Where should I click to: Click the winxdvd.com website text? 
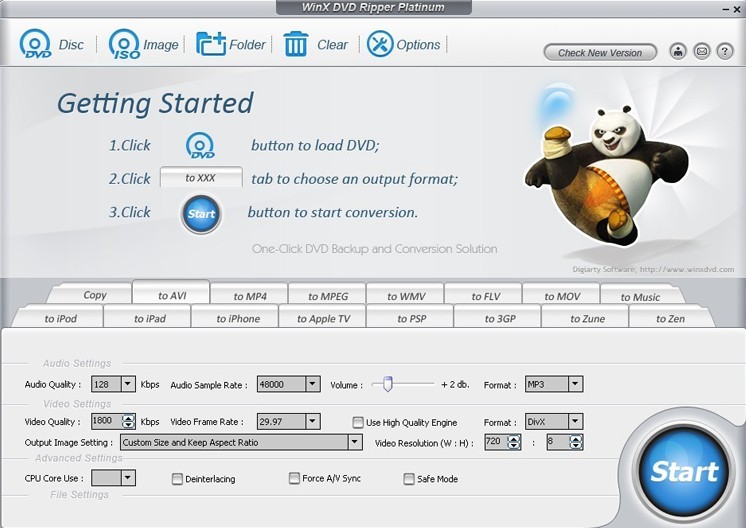(x=687, y=269)
